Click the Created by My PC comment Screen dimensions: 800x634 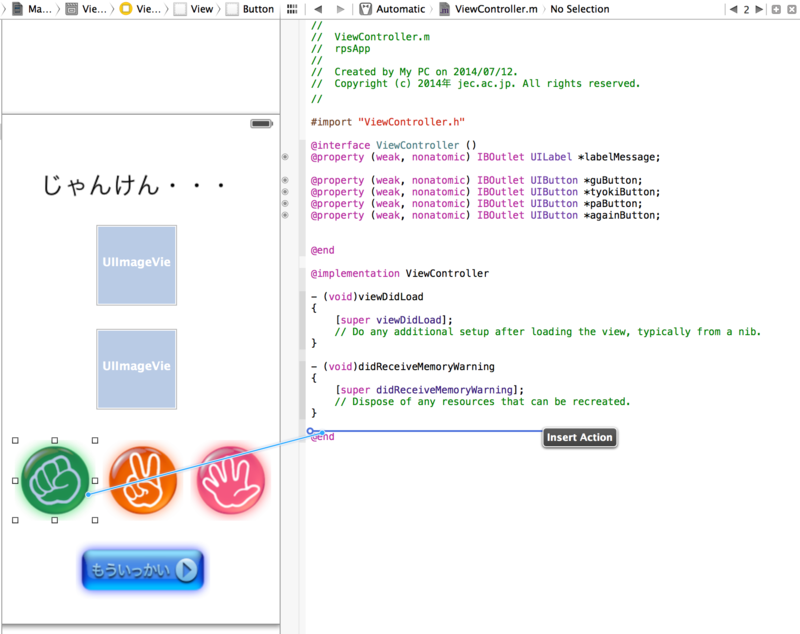pyautogui.click(x=414, y=72)
